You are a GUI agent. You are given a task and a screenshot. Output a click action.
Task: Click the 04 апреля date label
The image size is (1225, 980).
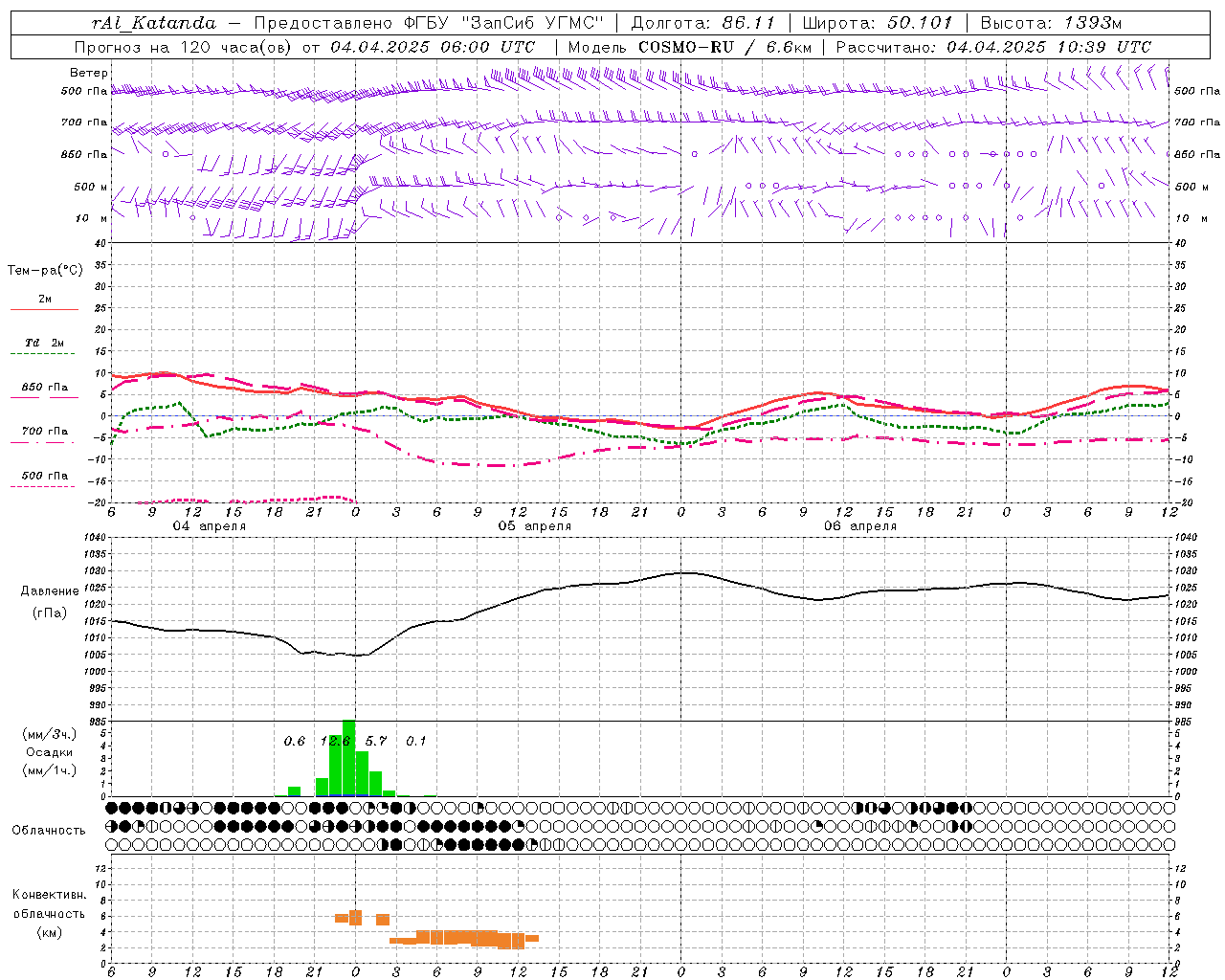(x=209, y=526)
